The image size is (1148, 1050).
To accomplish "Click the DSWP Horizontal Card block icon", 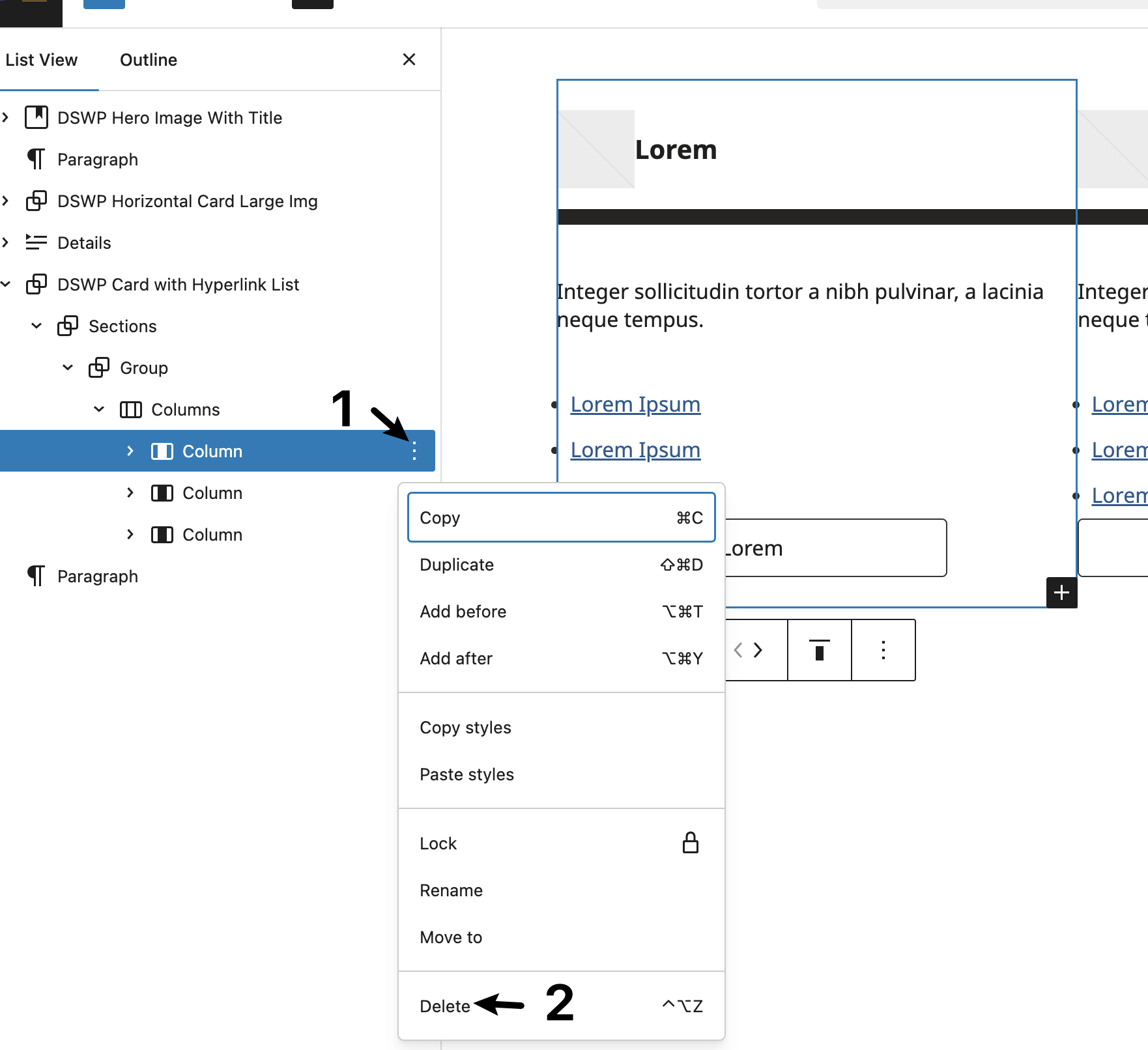I will coord(36,201).
